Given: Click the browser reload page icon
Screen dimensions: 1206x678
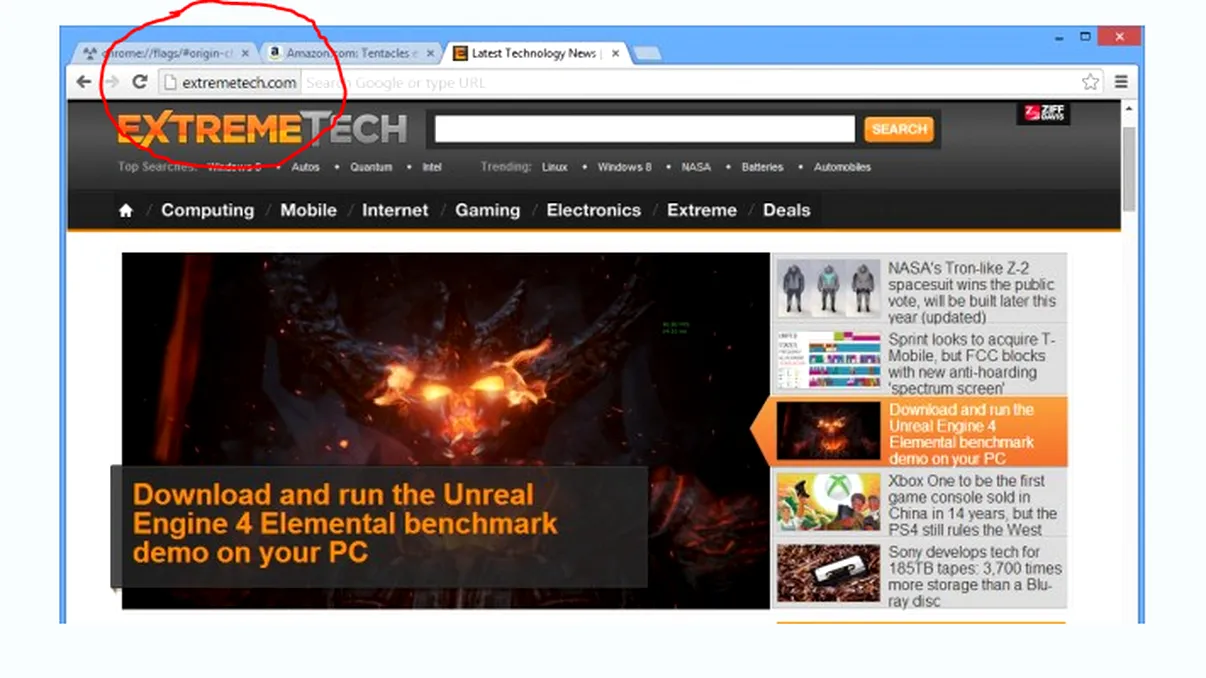Looking at the screenshot, I should [139, 82].
